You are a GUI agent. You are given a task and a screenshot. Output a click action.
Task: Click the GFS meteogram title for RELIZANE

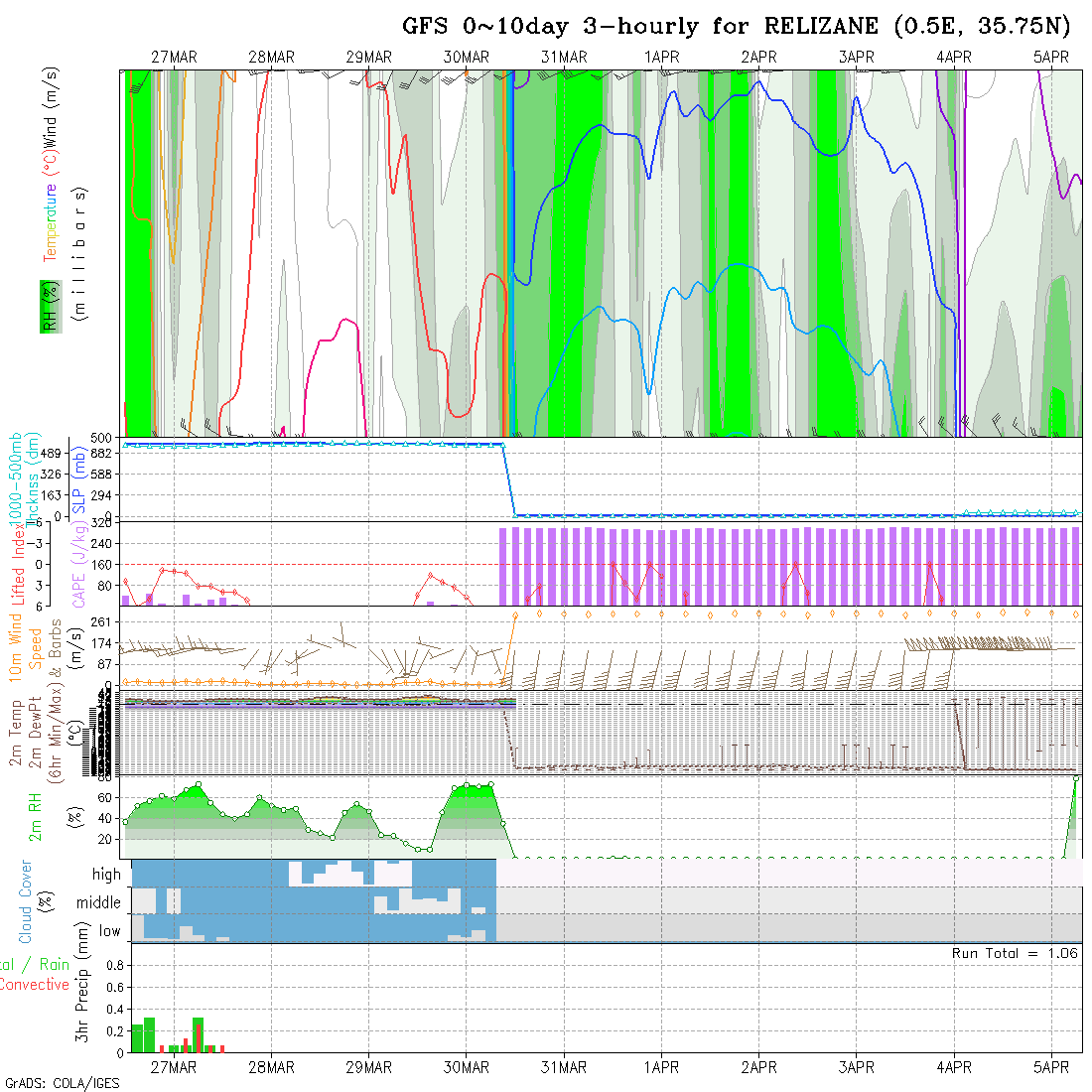coord(736,27)
